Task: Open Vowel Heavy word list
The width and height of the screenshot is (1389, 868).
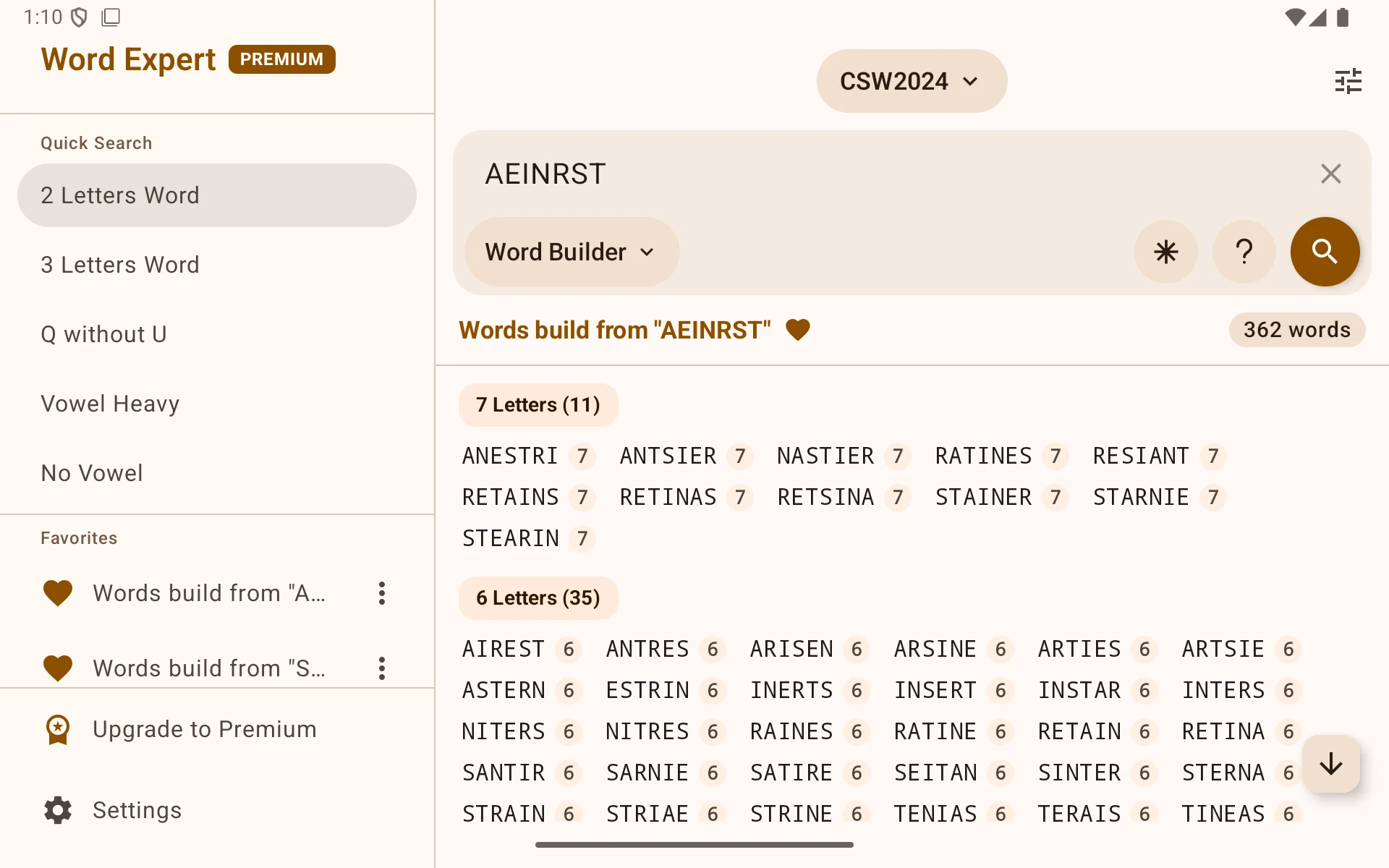Action: (x=217, y=404)
